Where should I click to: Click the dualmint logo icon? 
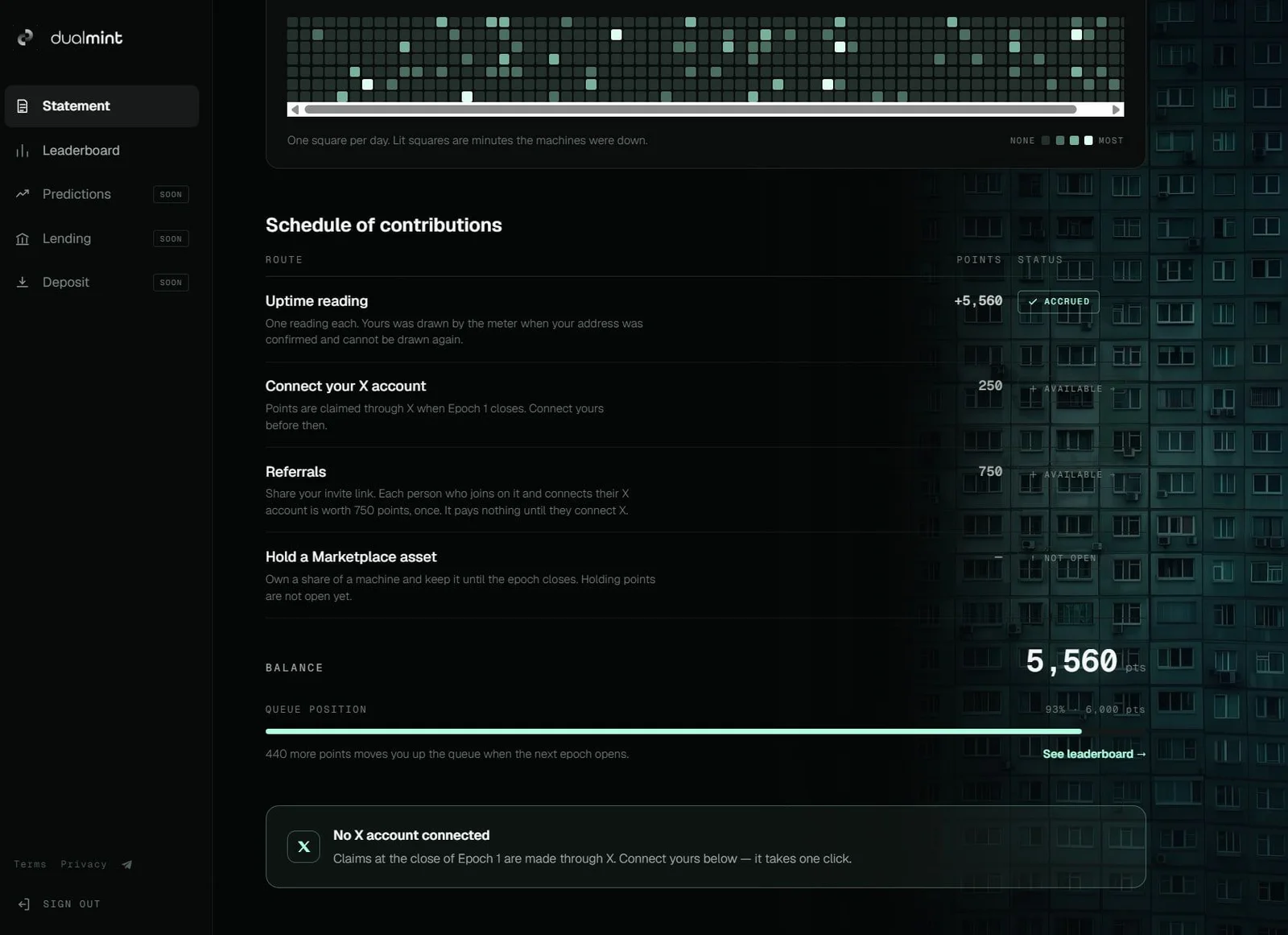(x=26, y=38)
